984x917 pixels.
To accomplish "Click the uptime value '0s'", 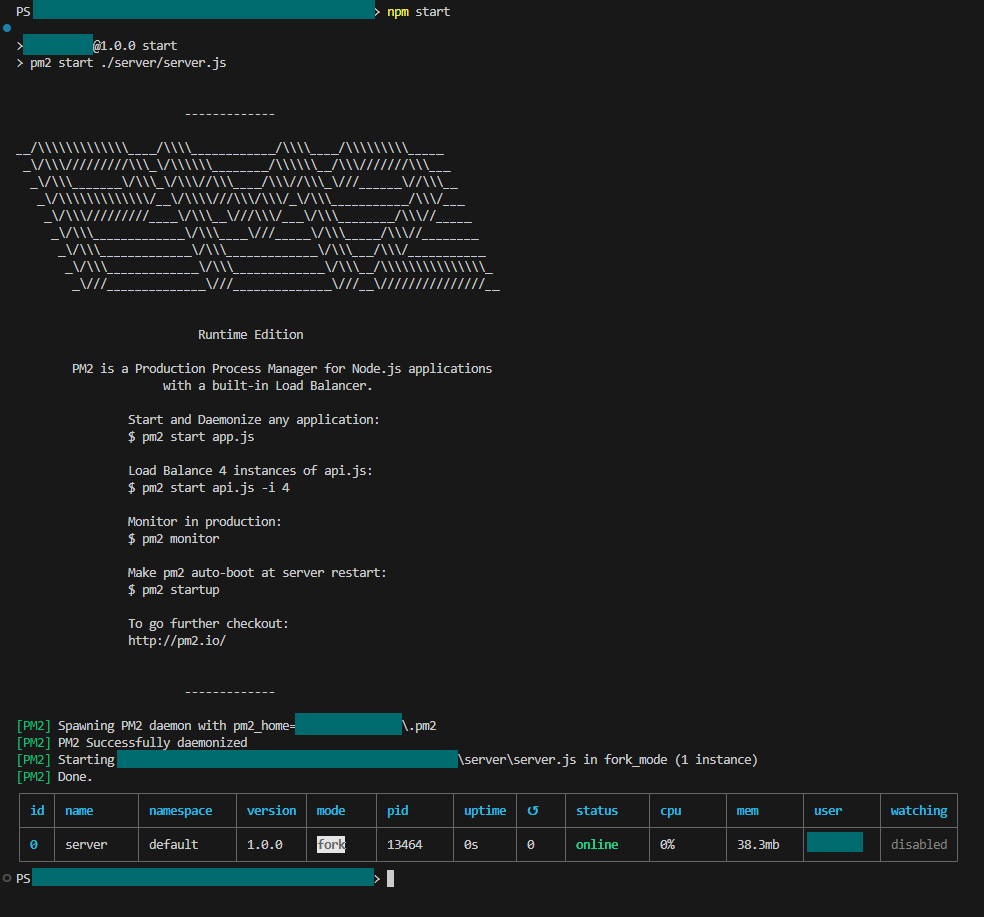I will (471, 845).
